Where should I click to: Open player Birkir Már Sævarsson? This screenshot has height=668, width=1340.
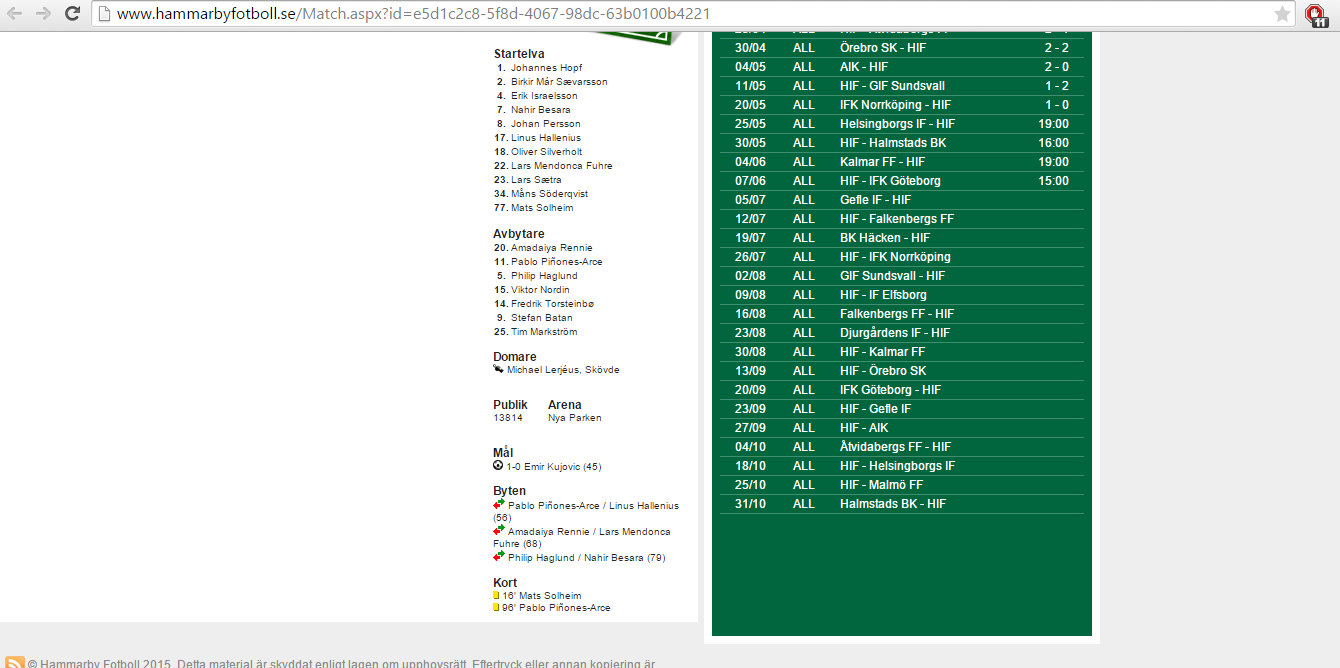559,82
